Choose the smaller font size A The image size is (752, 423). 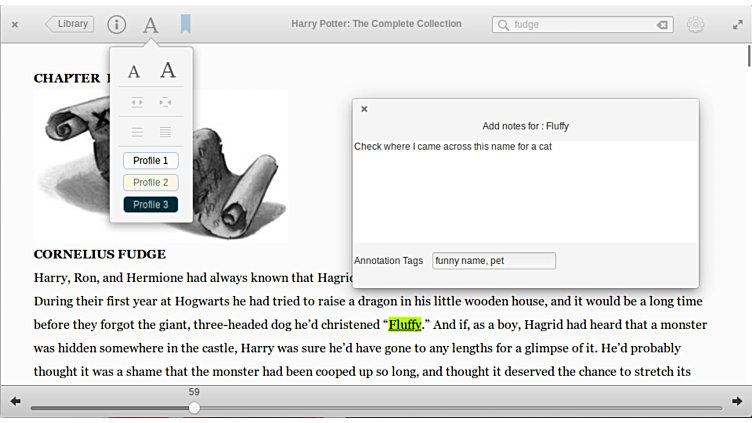(134, 72)
